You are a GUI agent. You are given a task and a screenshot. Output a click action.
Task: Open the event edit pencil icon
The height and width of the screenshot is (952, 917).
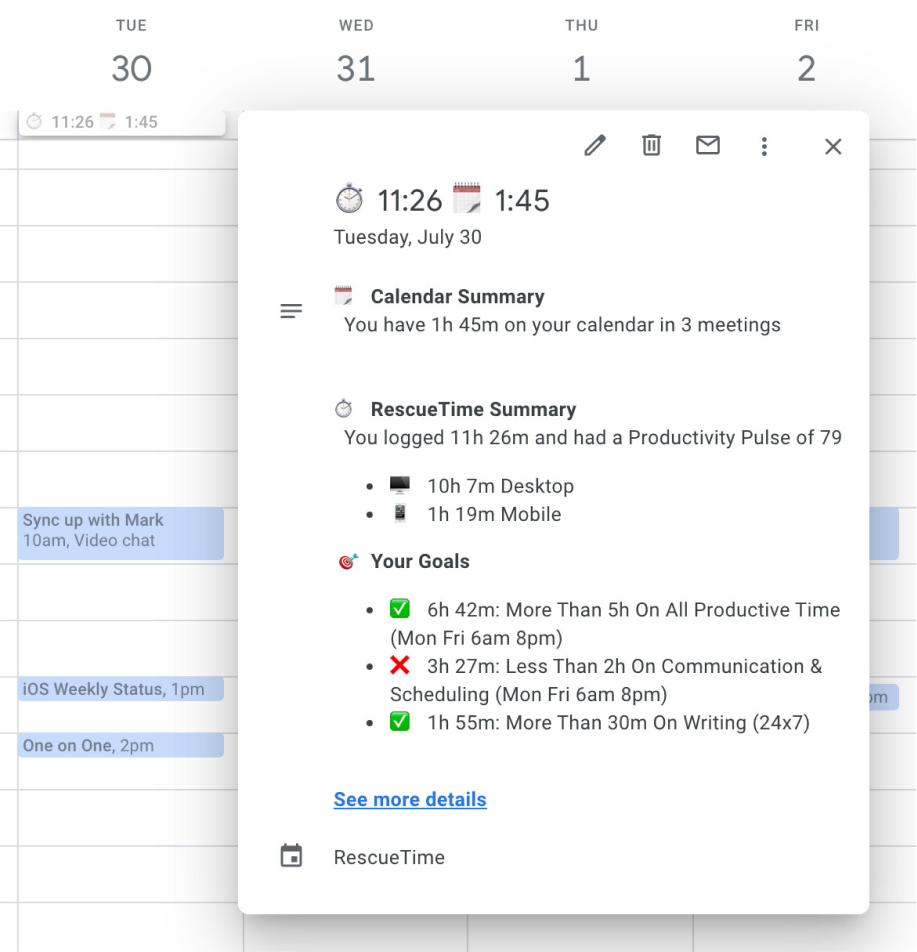coord(594,146)
